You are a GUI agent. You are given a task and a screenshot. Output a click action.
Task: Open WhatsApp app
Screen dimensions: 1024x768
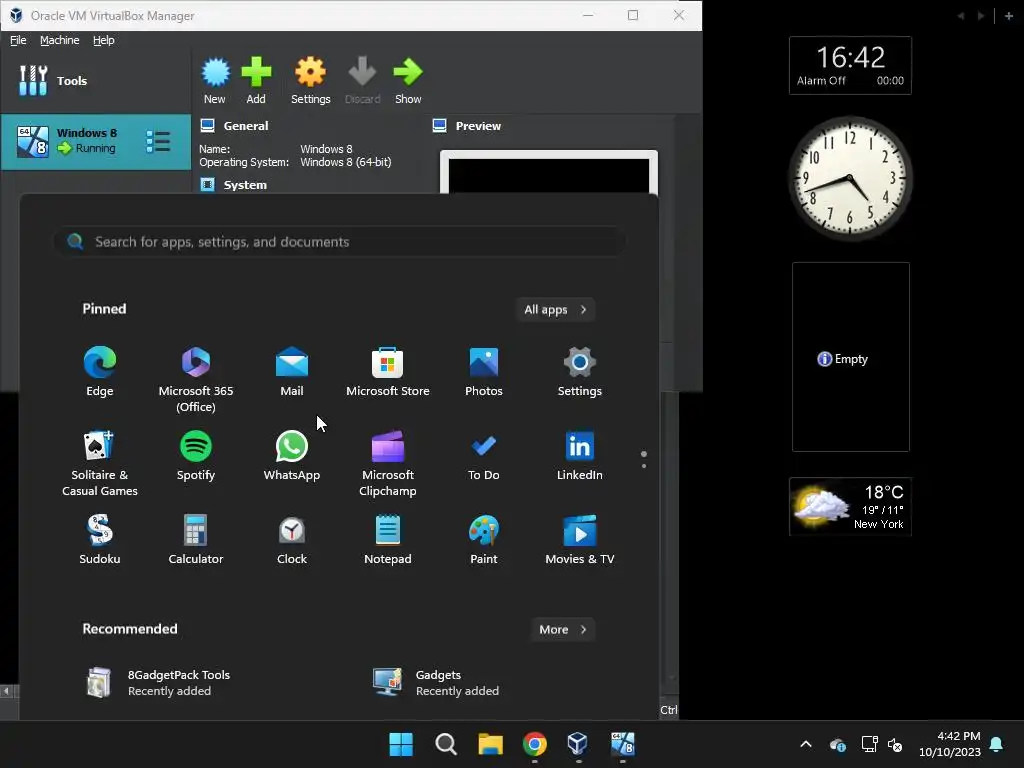pos(292,456)
